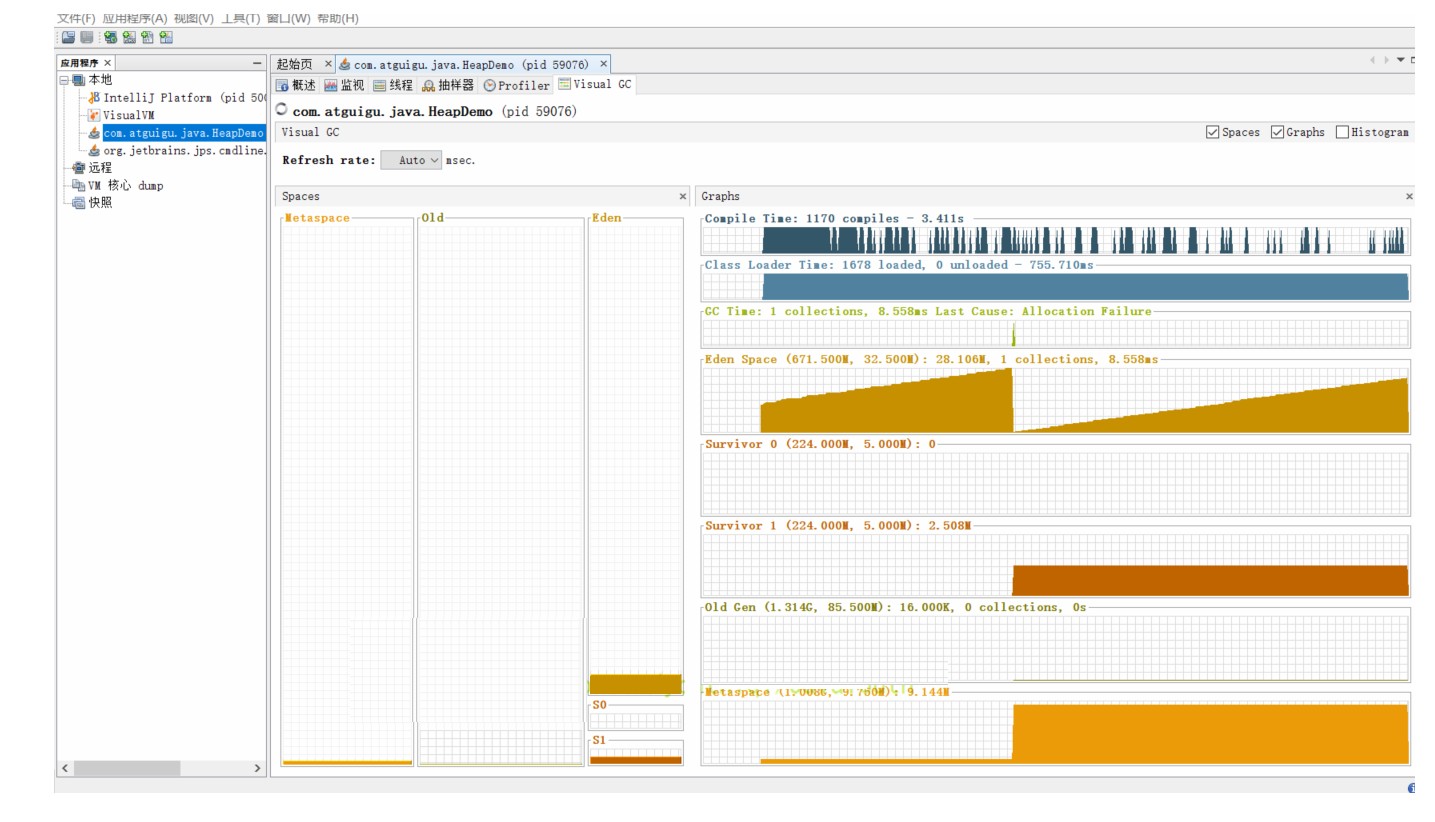
Task: Click the Survivor 1 usage graph
Action: (1055, 564)
